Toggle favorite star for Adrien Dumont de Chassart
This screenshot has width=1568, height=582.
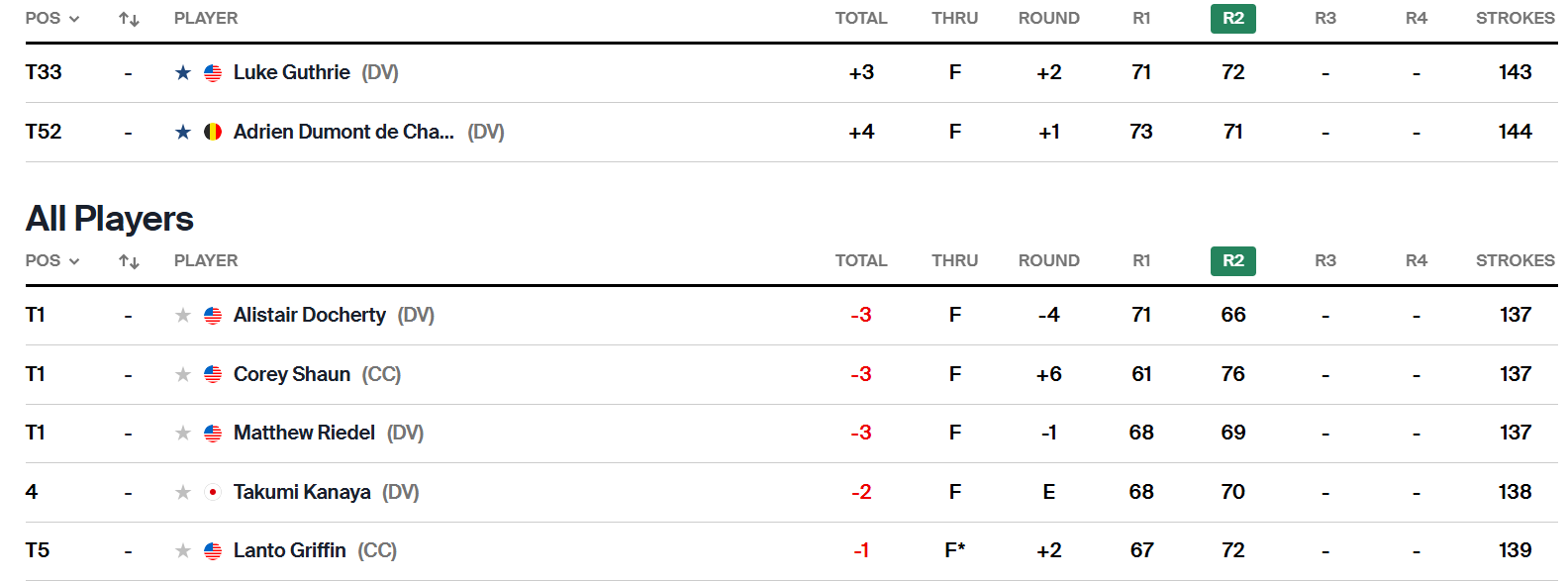183,132
